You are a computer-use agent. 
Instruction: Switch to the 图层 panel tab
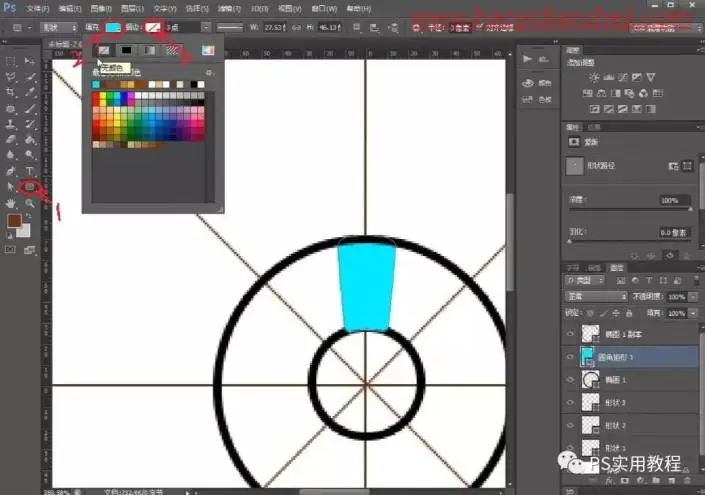[x=616, y=268]
